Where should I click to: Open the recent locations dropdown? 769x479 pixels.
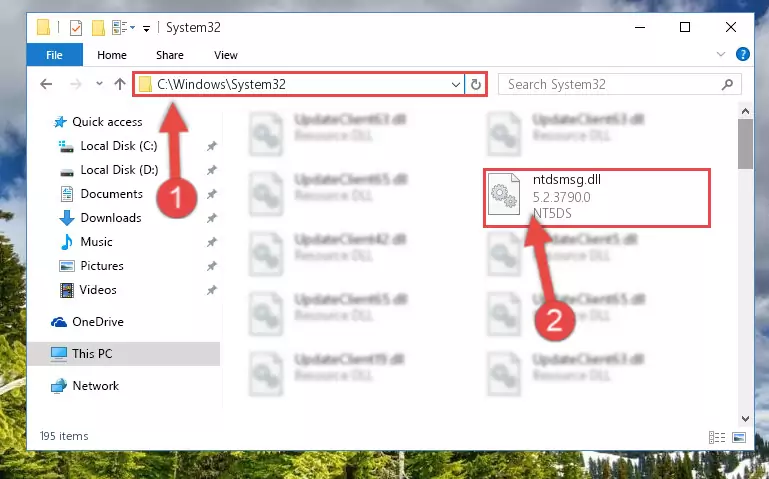click(100, 84)
